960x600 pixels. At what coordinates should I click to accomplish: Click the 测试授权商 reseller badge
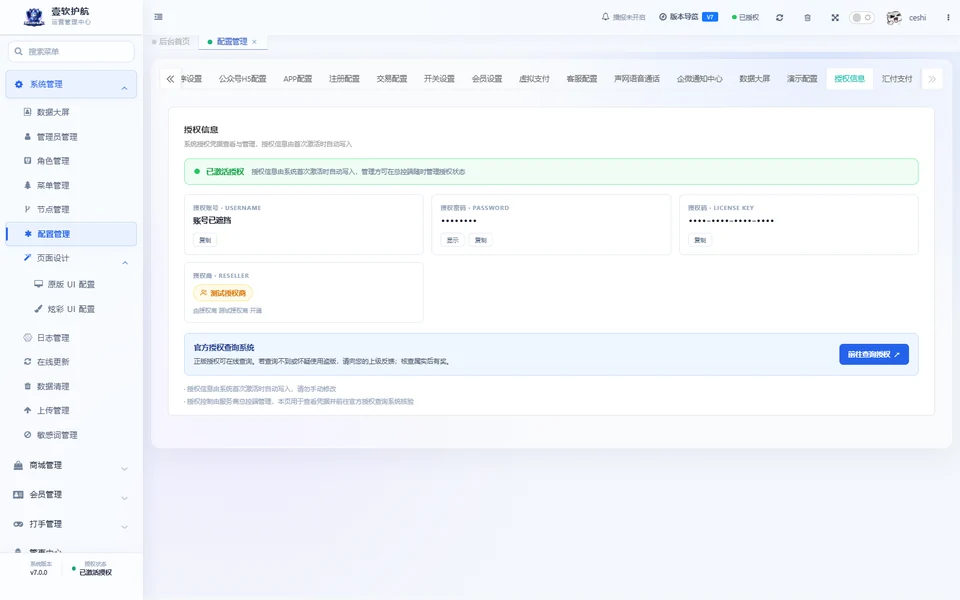coord(223,293)
